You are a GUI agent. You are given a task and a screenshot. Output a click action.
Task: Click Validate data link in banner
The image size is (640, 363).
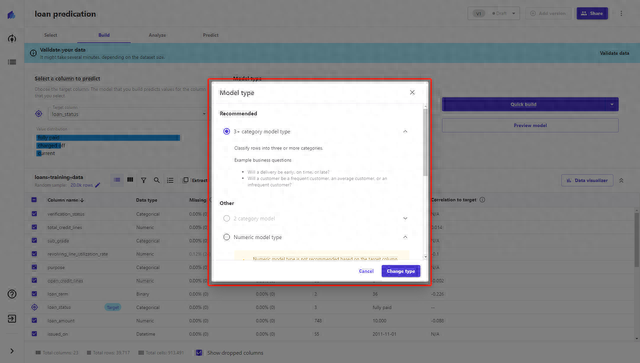coord(614,53)
